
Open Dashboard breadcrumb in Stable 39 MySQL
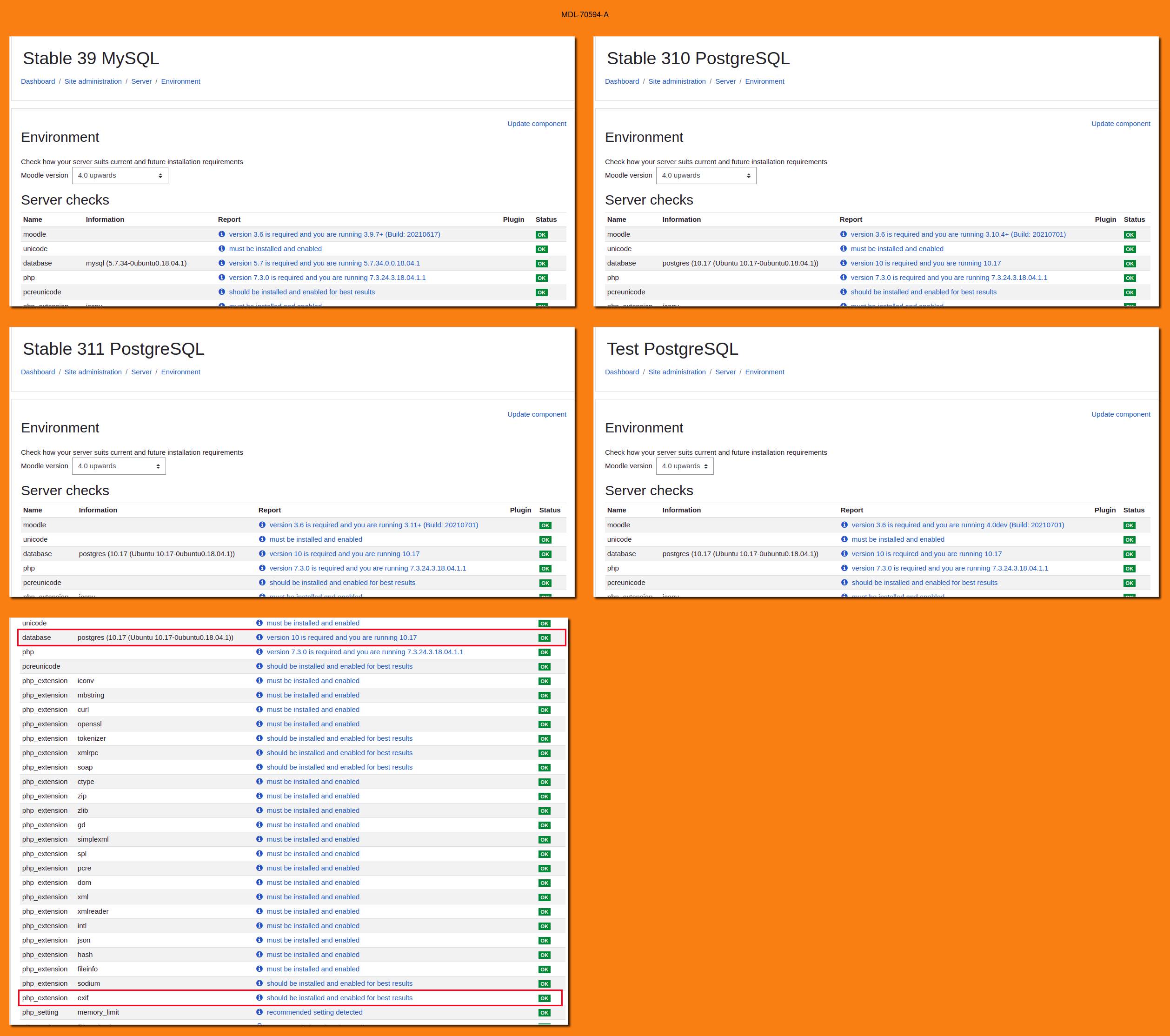(38, 81)
